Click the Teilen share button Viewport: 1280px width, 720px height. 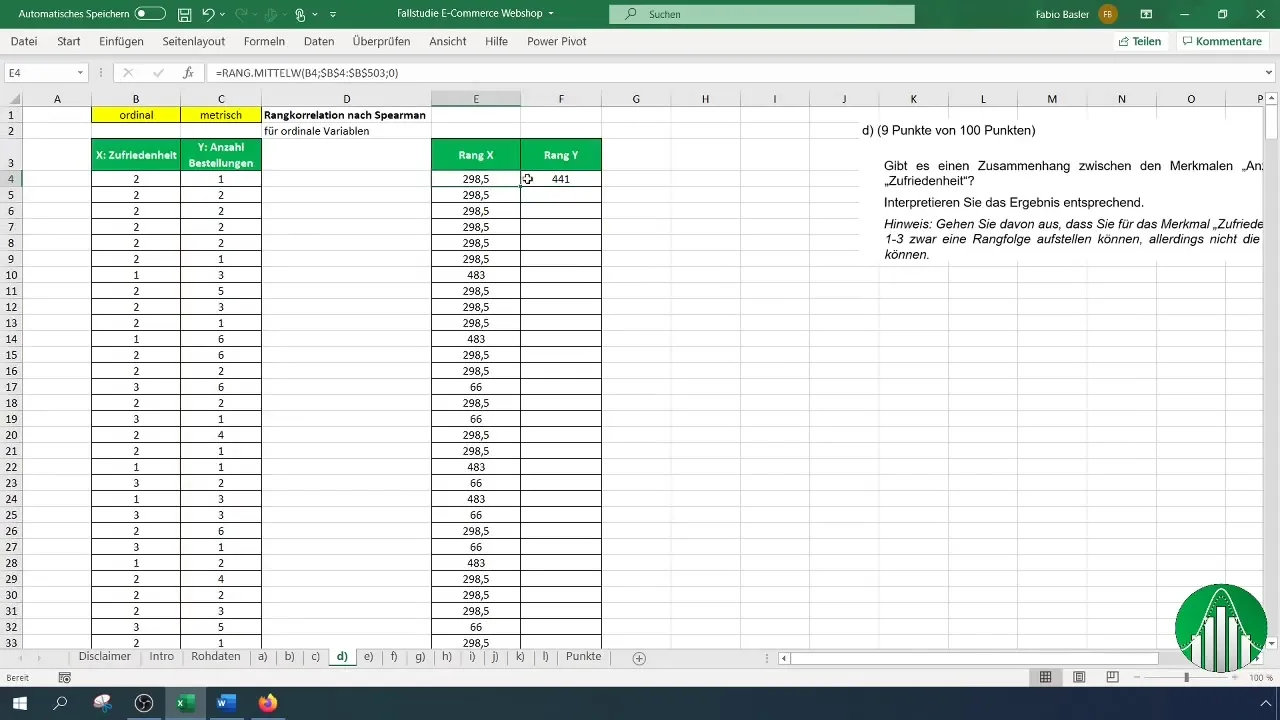(1139, 41)
